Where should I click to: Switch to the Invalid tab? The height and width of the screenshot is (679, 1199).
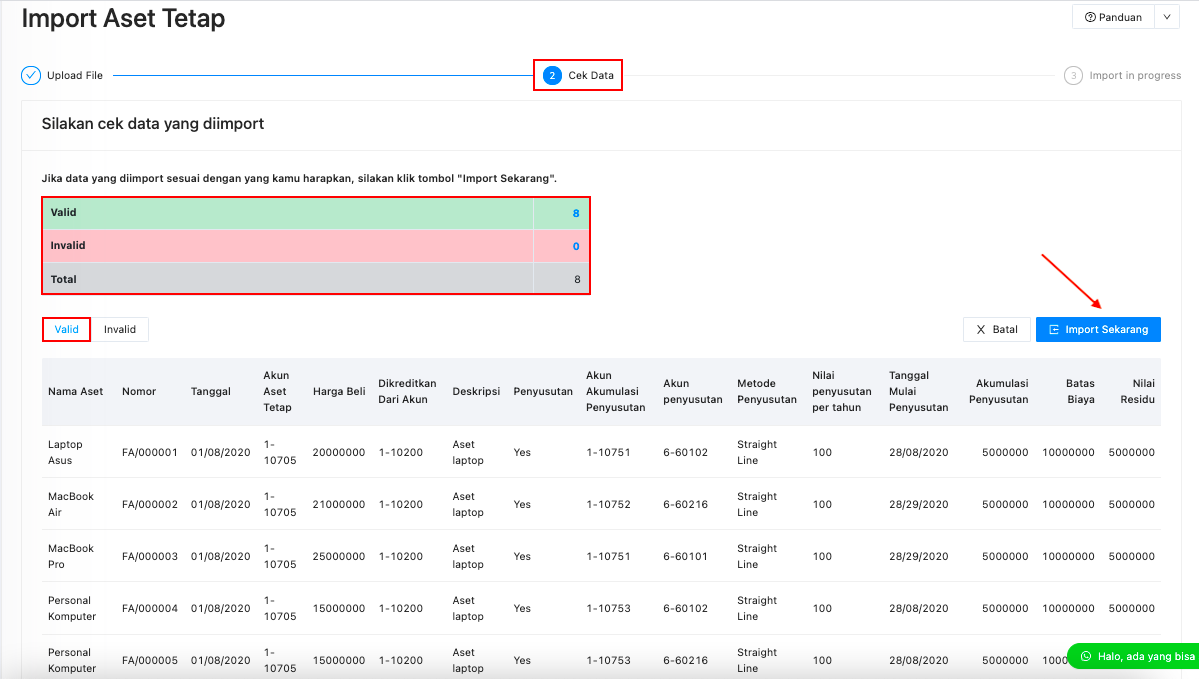(120, 329)
